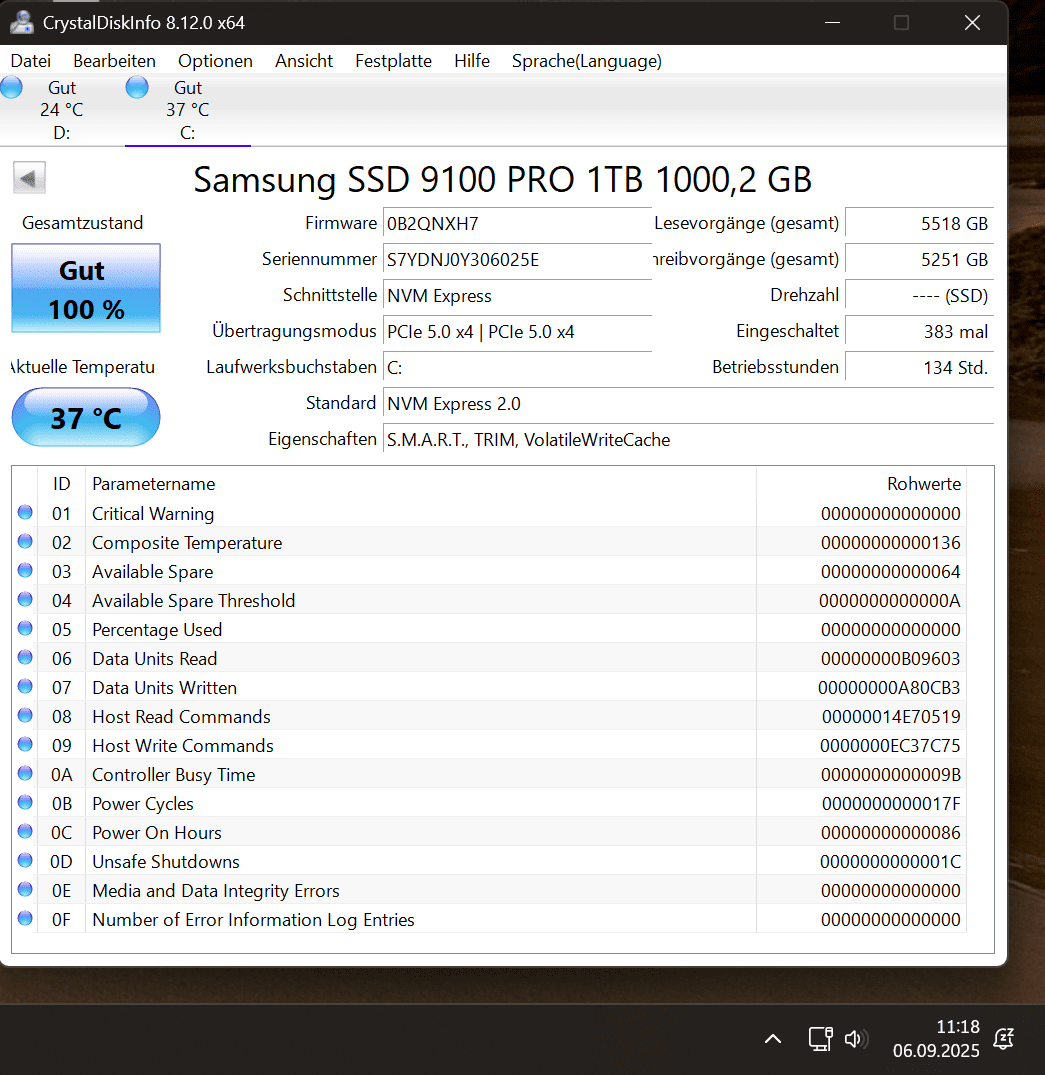Click the Eigenschaften field with TRIM
1045x1075 pixels.
point(688,440)
